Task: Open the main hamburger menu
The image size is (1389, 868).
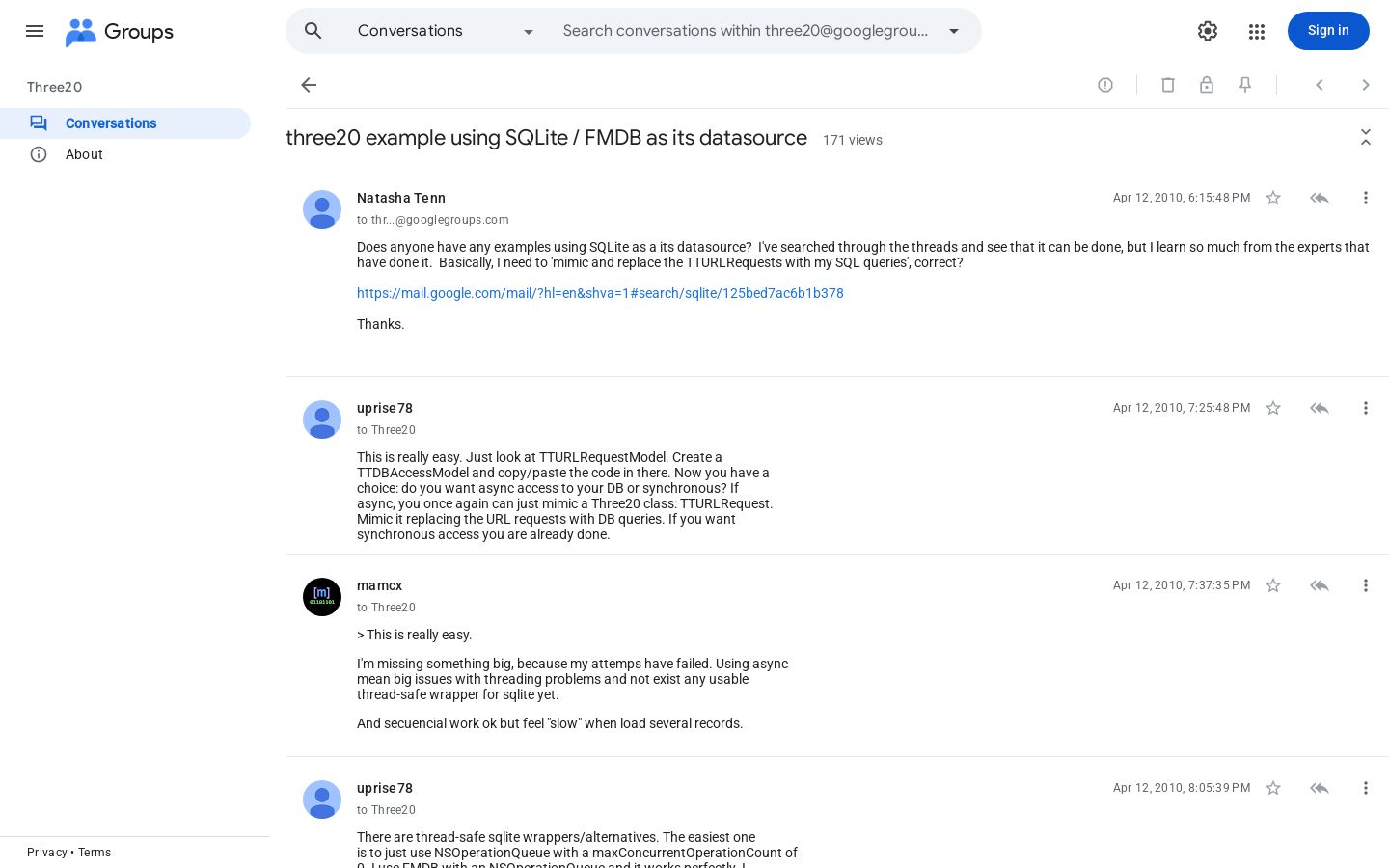Action: click(x=35, y=31)
